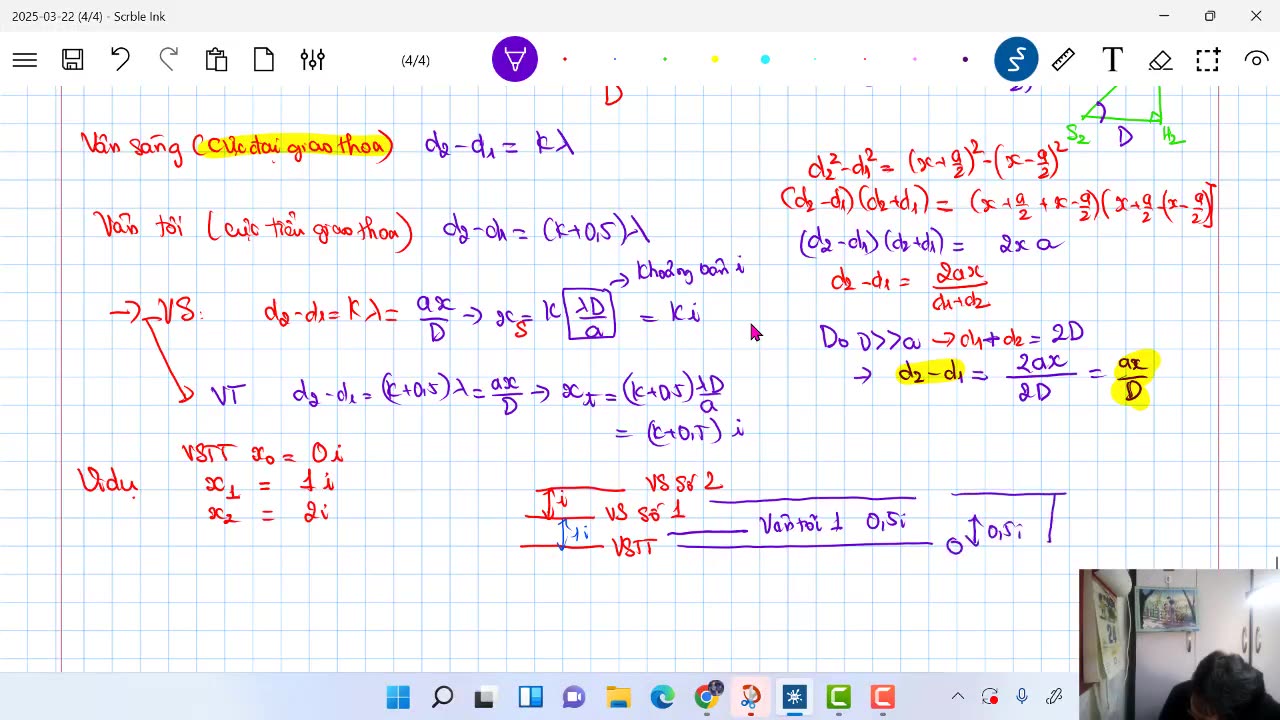
Task: Open taskbar Search
Action: coord(442,697)
